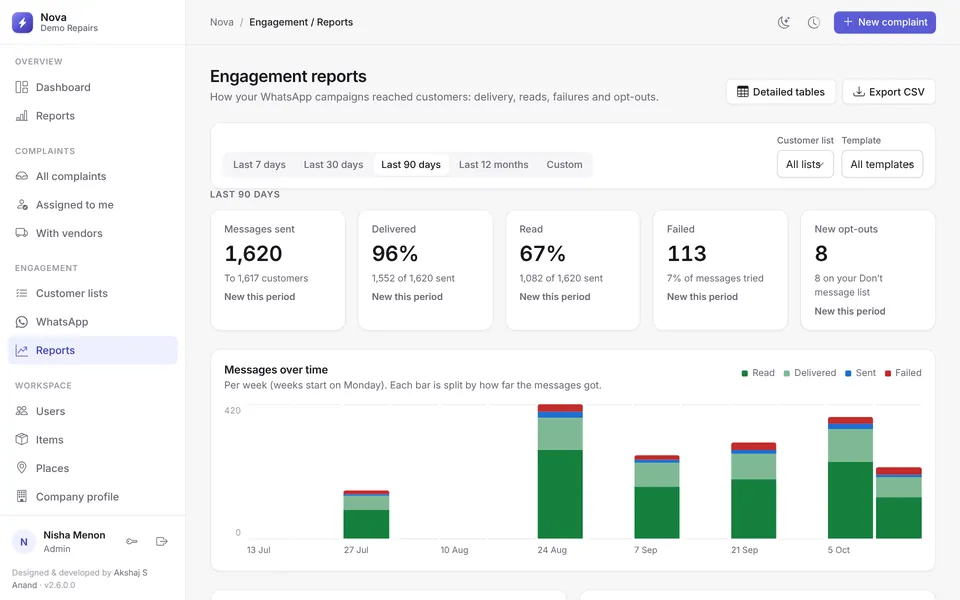This screenshot has height=600, width=960.
Task: Click the N avatar for Nisha Menon
Action: [24, 542]
